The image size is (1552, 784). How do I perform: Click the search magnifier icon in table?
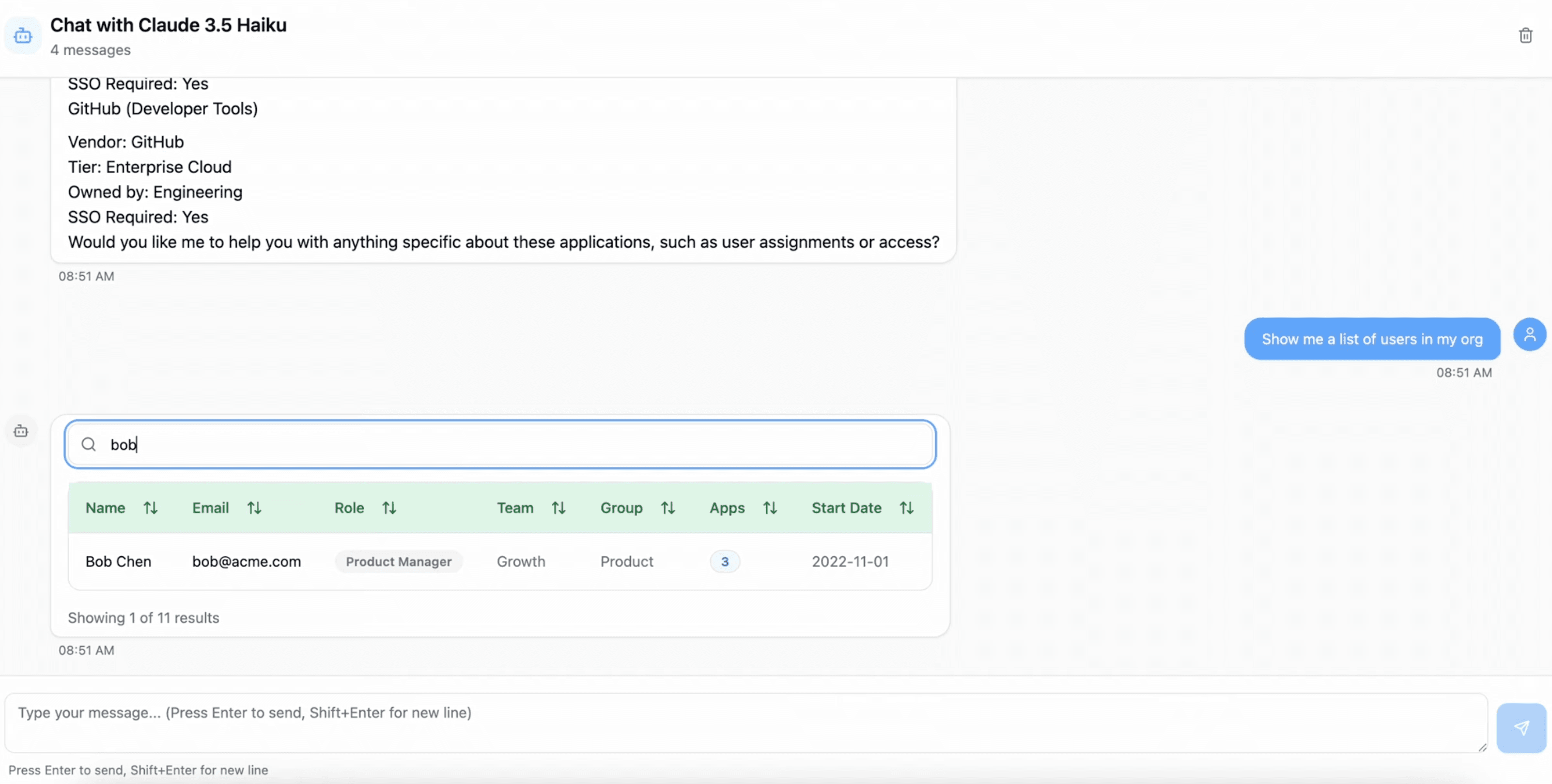(x=88, y=444)
